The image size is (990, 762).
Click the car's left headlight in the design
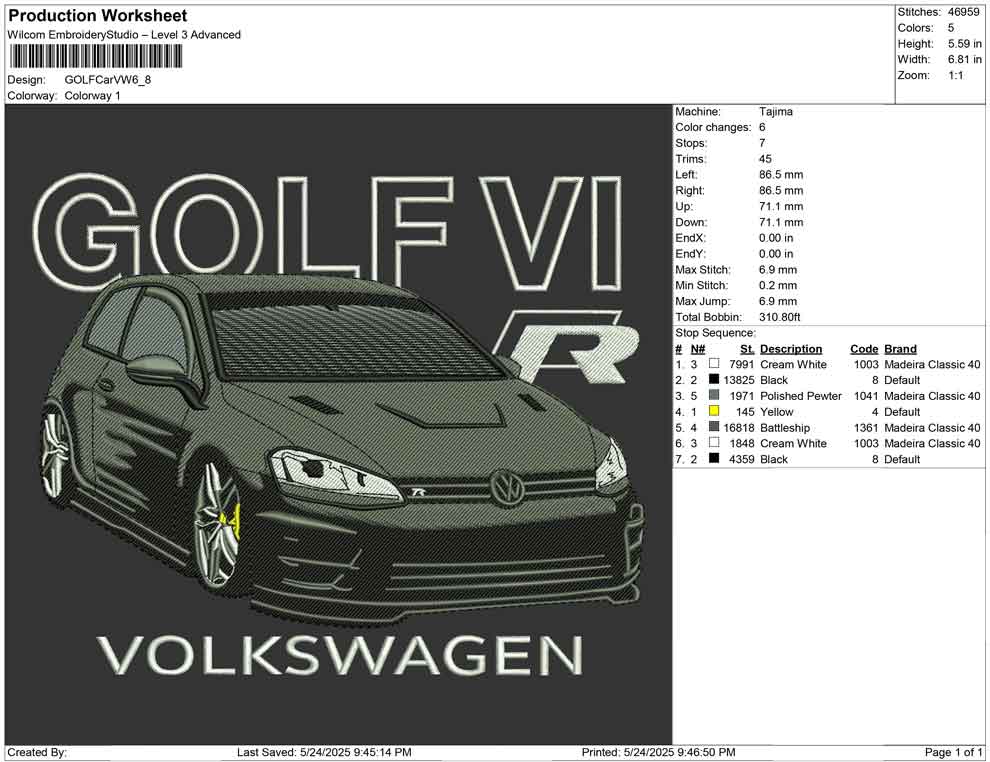pos(332,472)
